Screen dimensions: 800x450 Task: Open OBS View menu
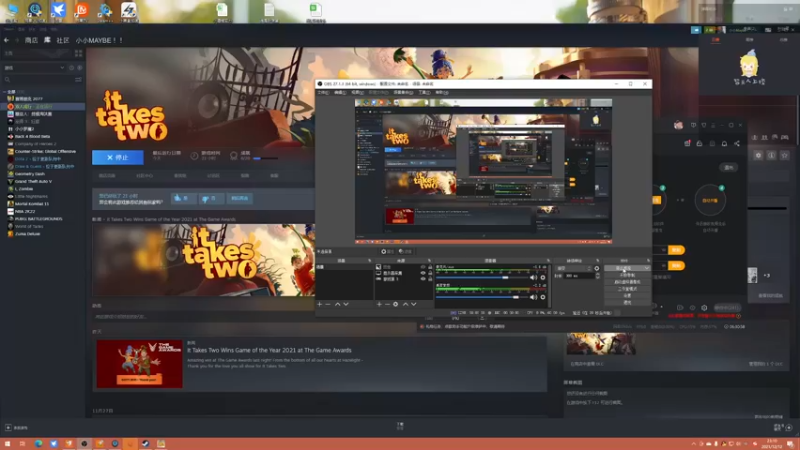(358, 92)
